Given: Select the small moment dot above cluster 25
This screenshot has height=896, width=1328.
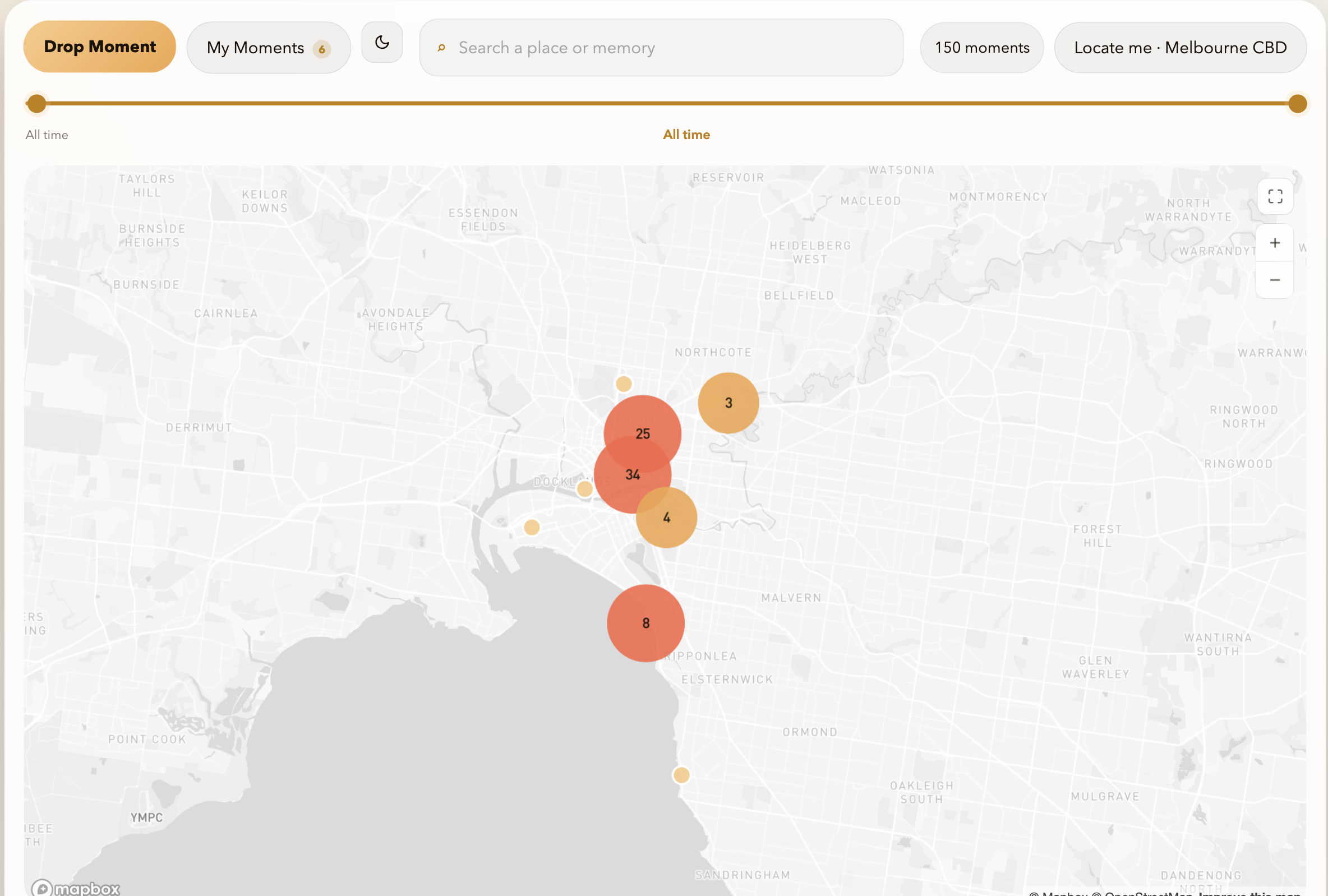Looking at the screenshot, I should click(x=624, y=384).
